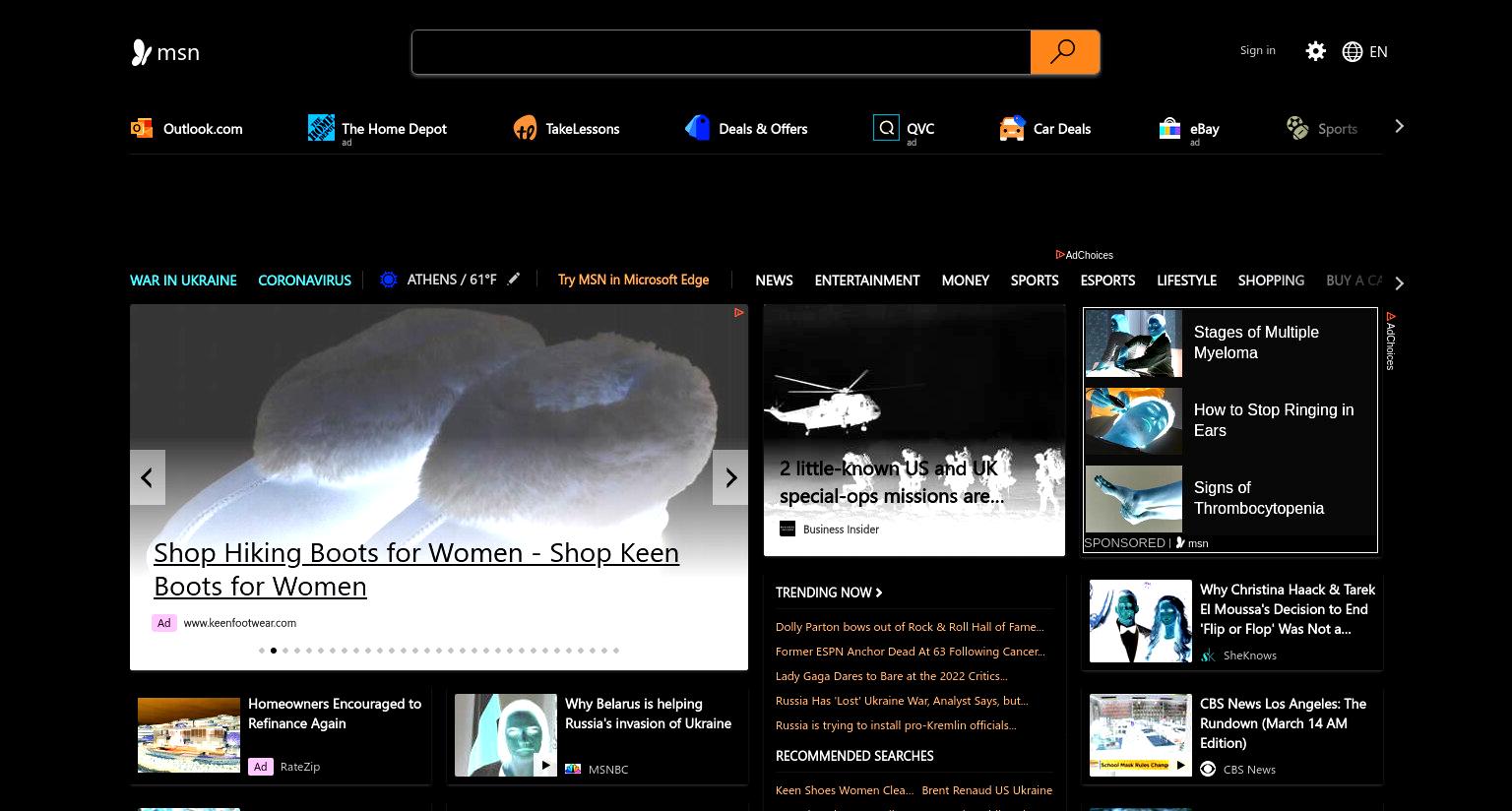Click the Ad badge beside RateZip
The width and height of the screenshot is (1512, 811).
260,767
